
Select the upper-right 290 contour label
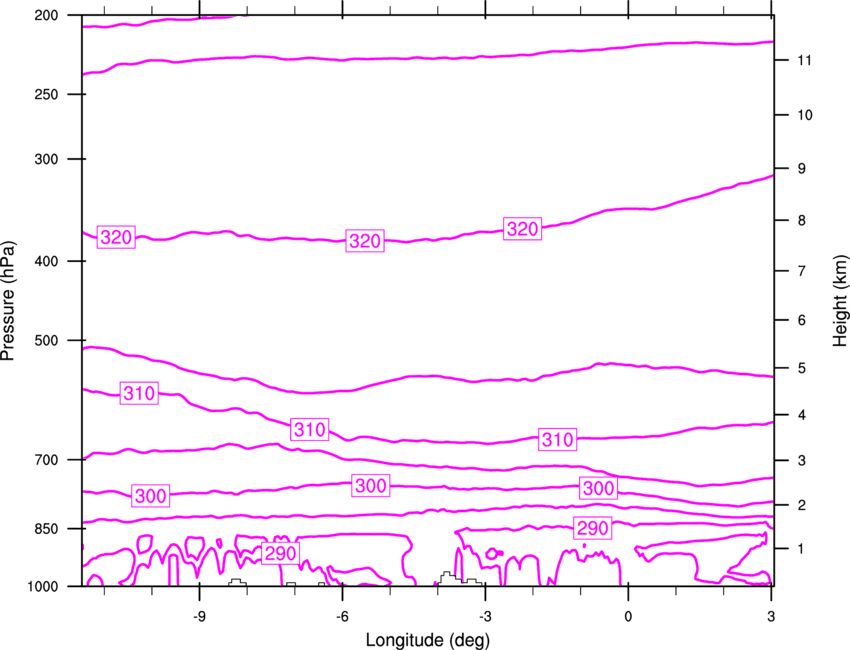tap(593, 528)
